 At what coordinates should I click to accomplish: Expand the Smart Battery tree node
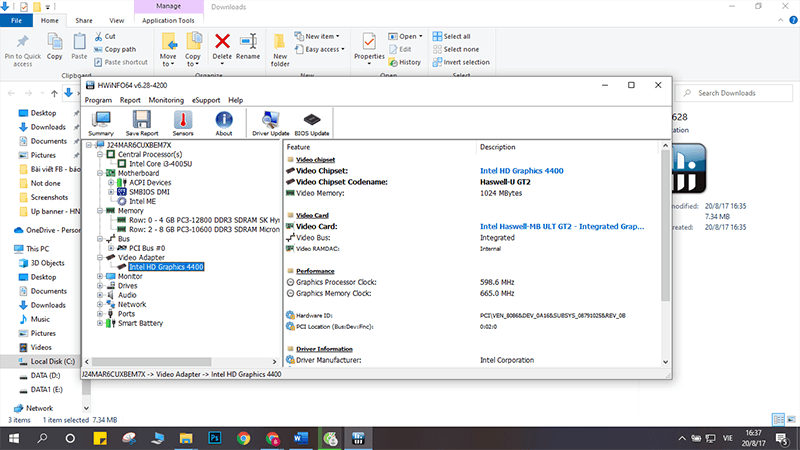point(100,323)
